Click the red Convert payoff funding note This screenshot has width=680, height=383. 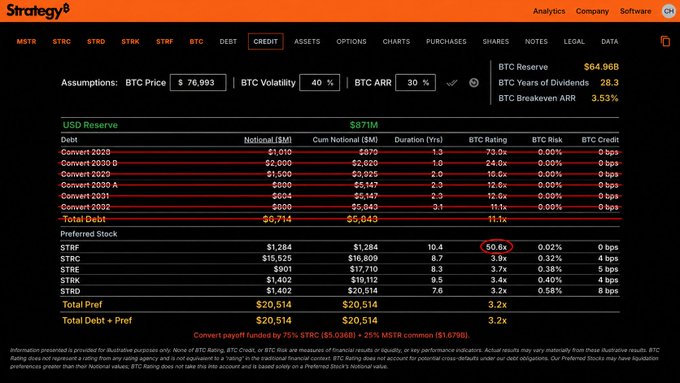tap(331, 335)
